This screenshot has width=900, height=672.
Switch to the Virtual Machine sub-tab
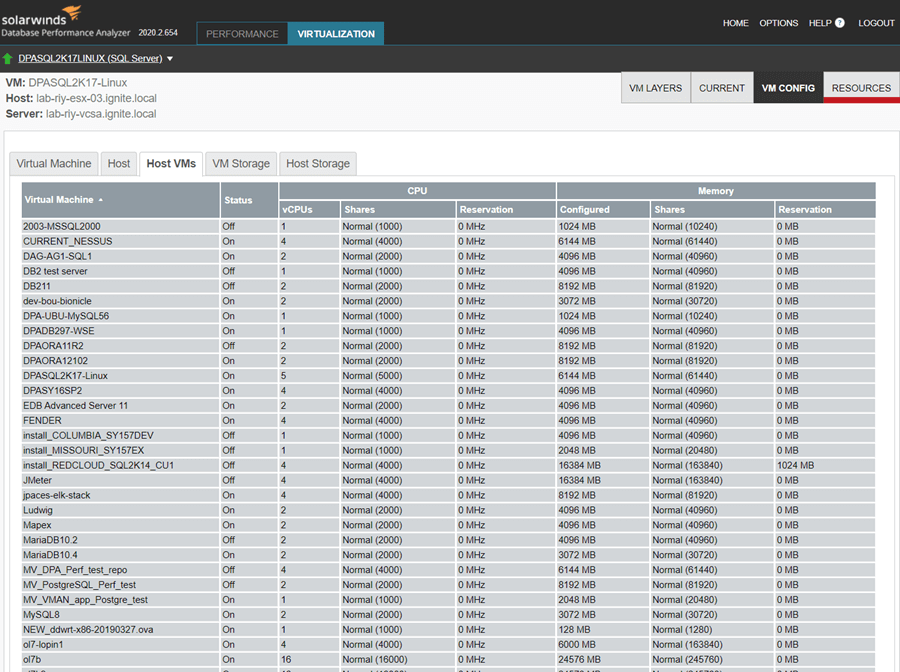coord(54,164)
